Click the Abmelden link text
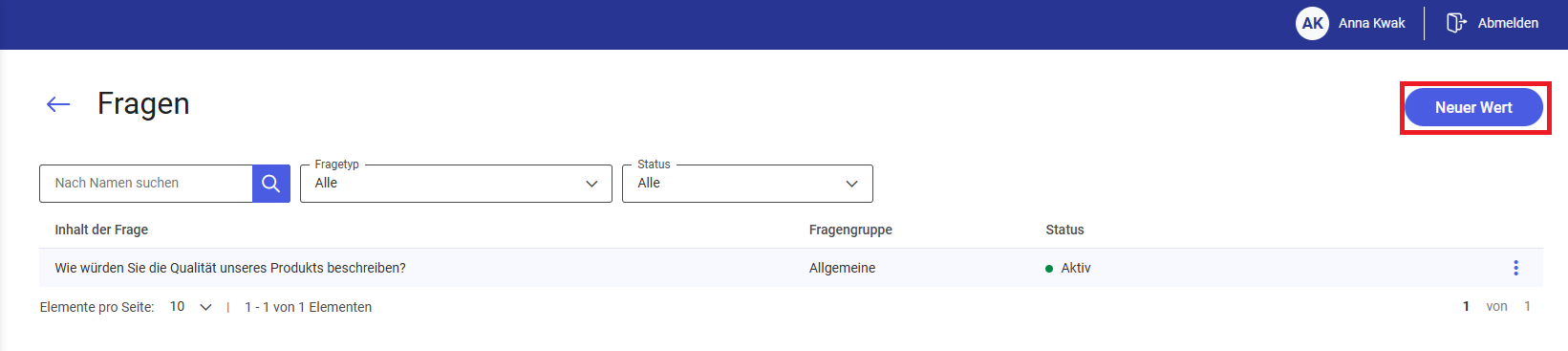Image resolution: width=1568 pixels, height=351 pixels. (x=1508, y=23)
